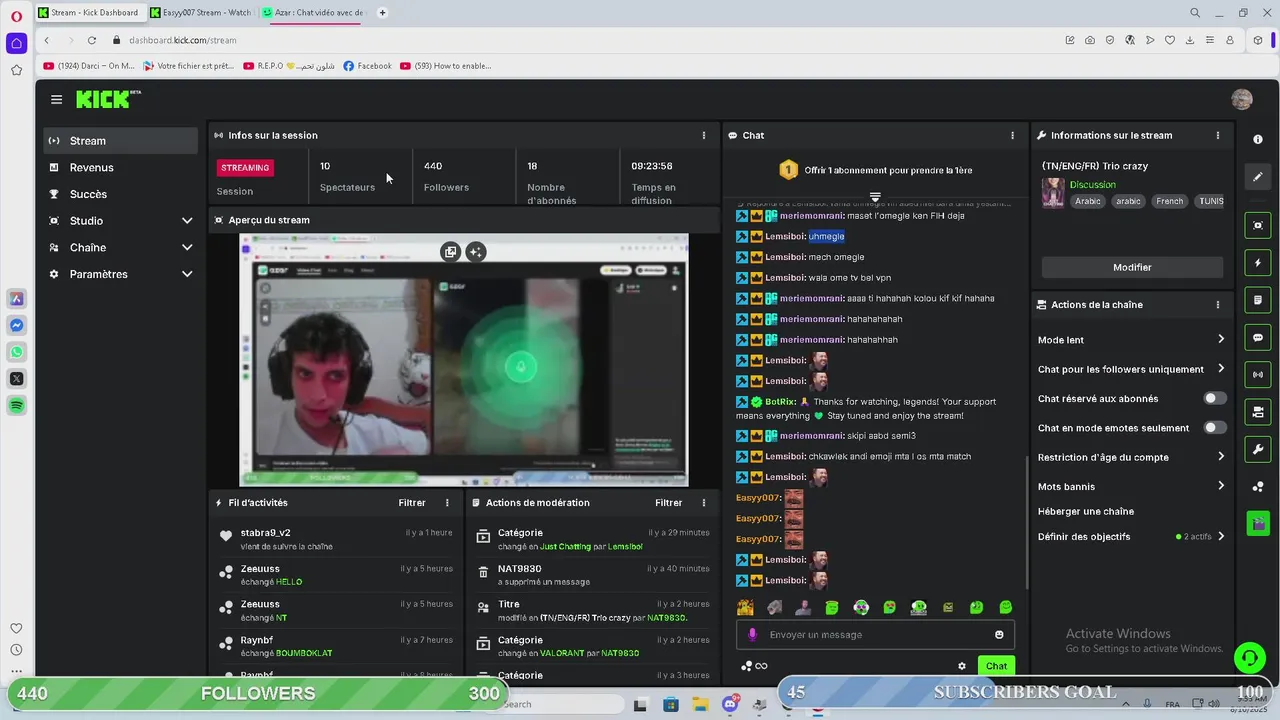Screen dimensions: 1280x720
Task: Switch to Easyy007 Stream browser tab
Action: pyautogui.click(x=201, y=13)
